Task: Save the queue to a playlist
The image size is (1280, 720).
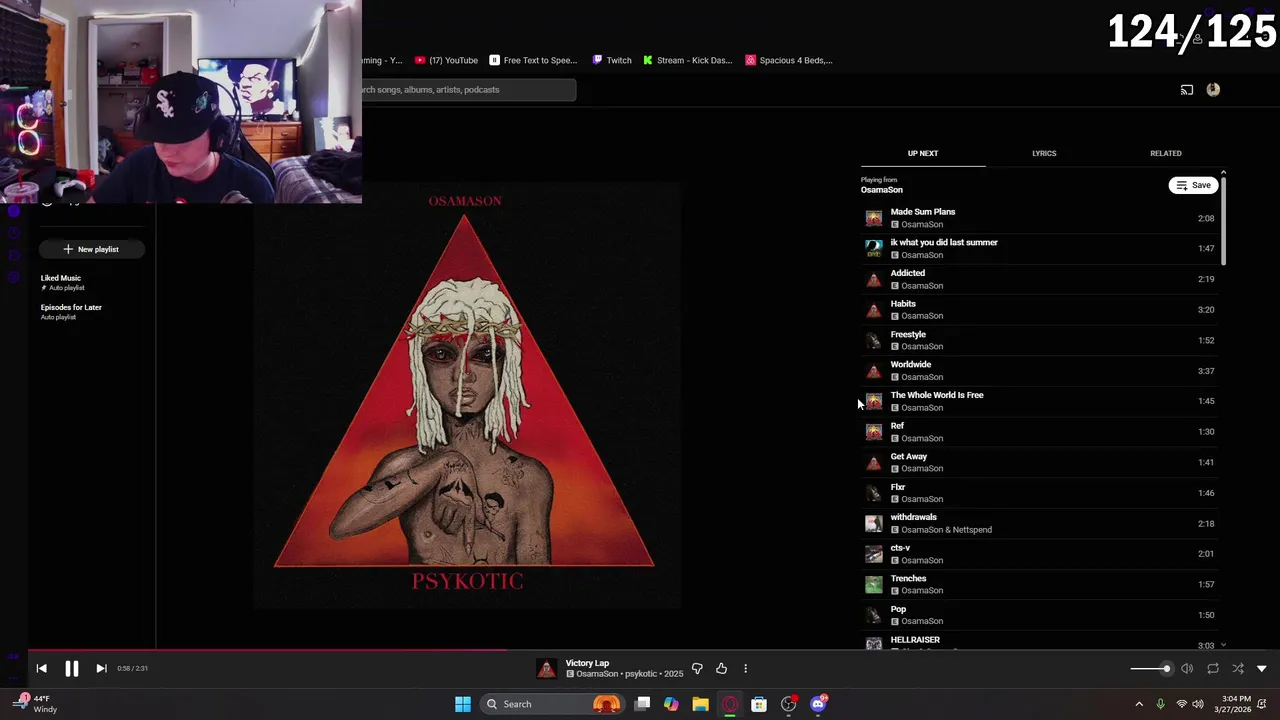Action: click(1193, 185)
